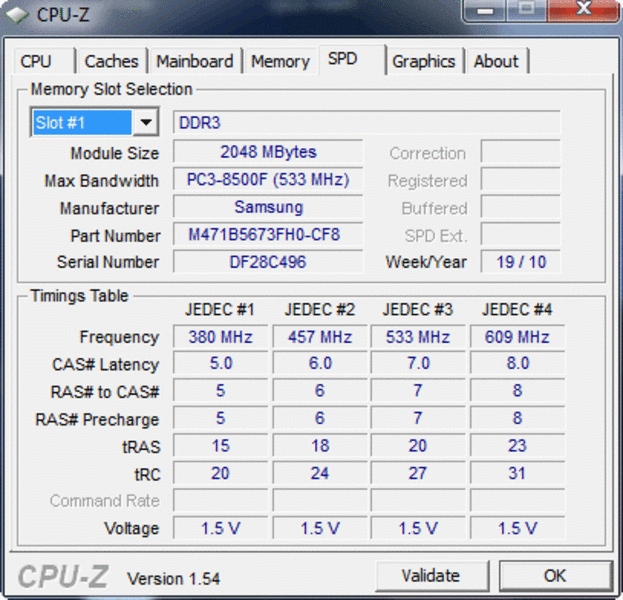
Task: Open the CPU tab
Action: pyautogui.click(x=44, y=61)
